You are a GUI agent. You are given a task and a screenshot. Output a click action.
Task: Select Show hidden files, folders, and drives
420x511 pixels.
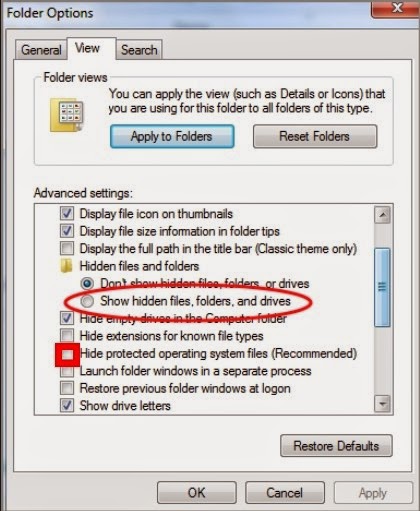(x=87, y=301)
